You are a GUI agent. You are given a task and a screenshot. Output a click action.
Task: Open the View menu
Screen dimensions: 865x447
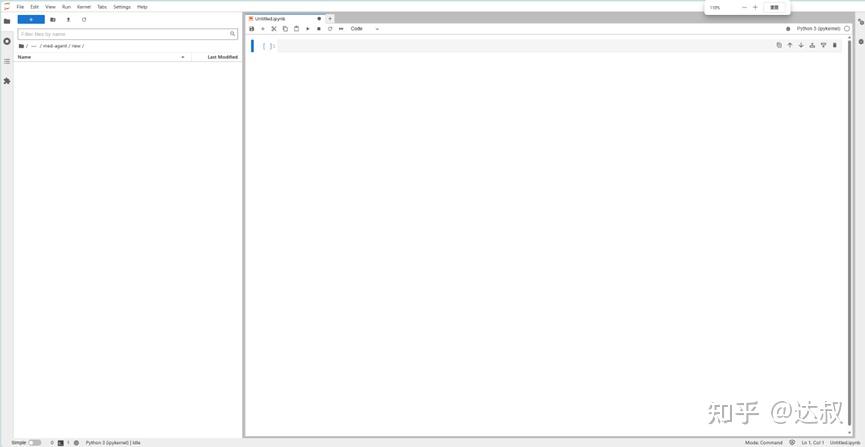(50, 7)
